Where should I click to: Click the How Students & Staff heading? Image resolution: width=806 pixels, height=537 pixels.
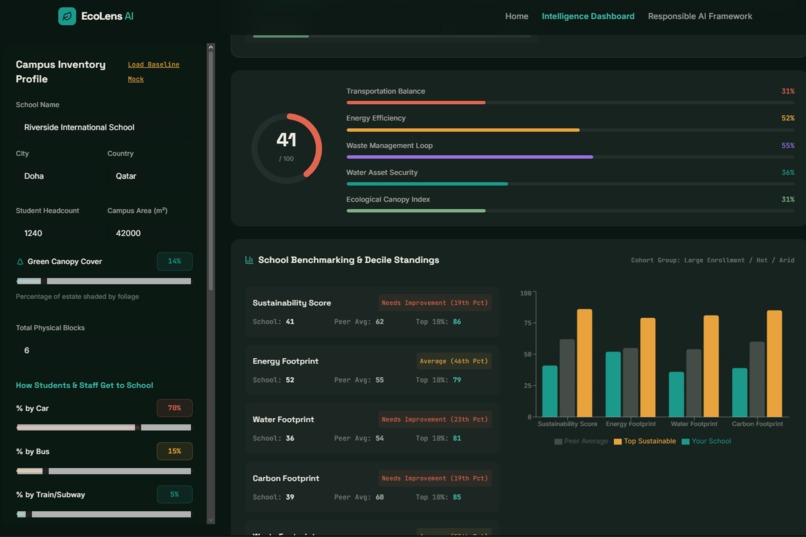click(84, 385)
